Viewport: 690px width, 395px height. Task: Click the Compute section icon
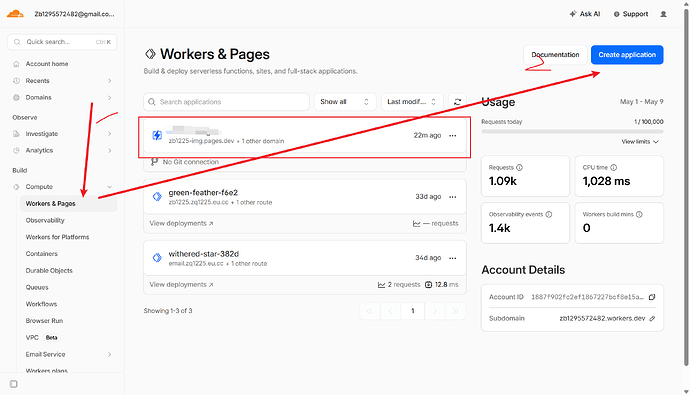[x=16, y=187]
